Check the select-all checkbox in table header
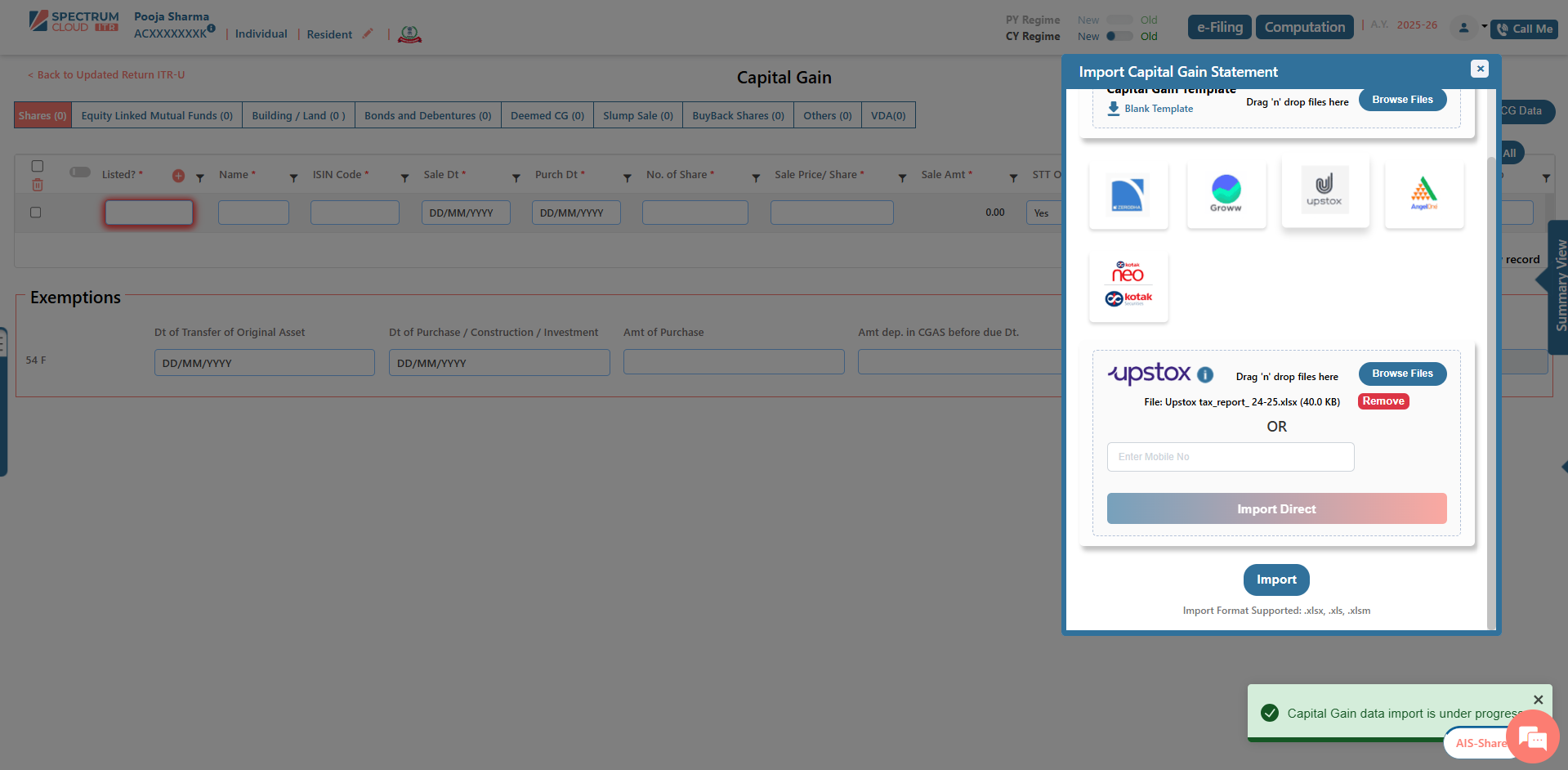The width and height of the screenshot is (1568, 770). [x=38, y=166]
